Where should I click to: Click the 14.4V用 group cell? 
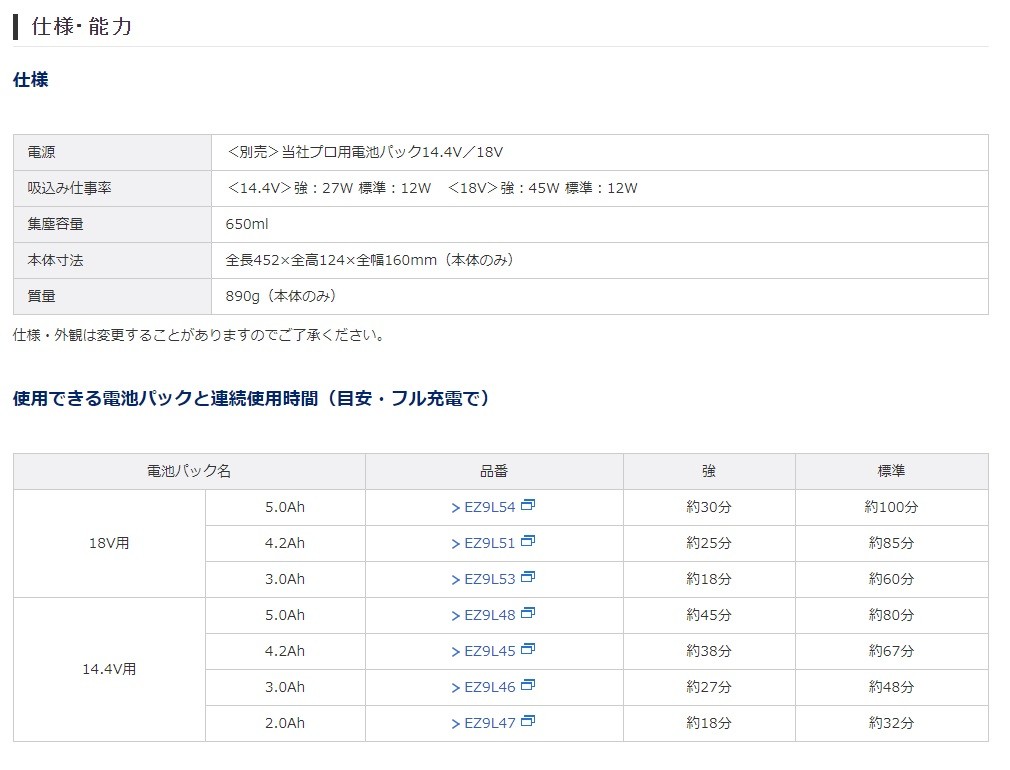(x=109, y=669)
